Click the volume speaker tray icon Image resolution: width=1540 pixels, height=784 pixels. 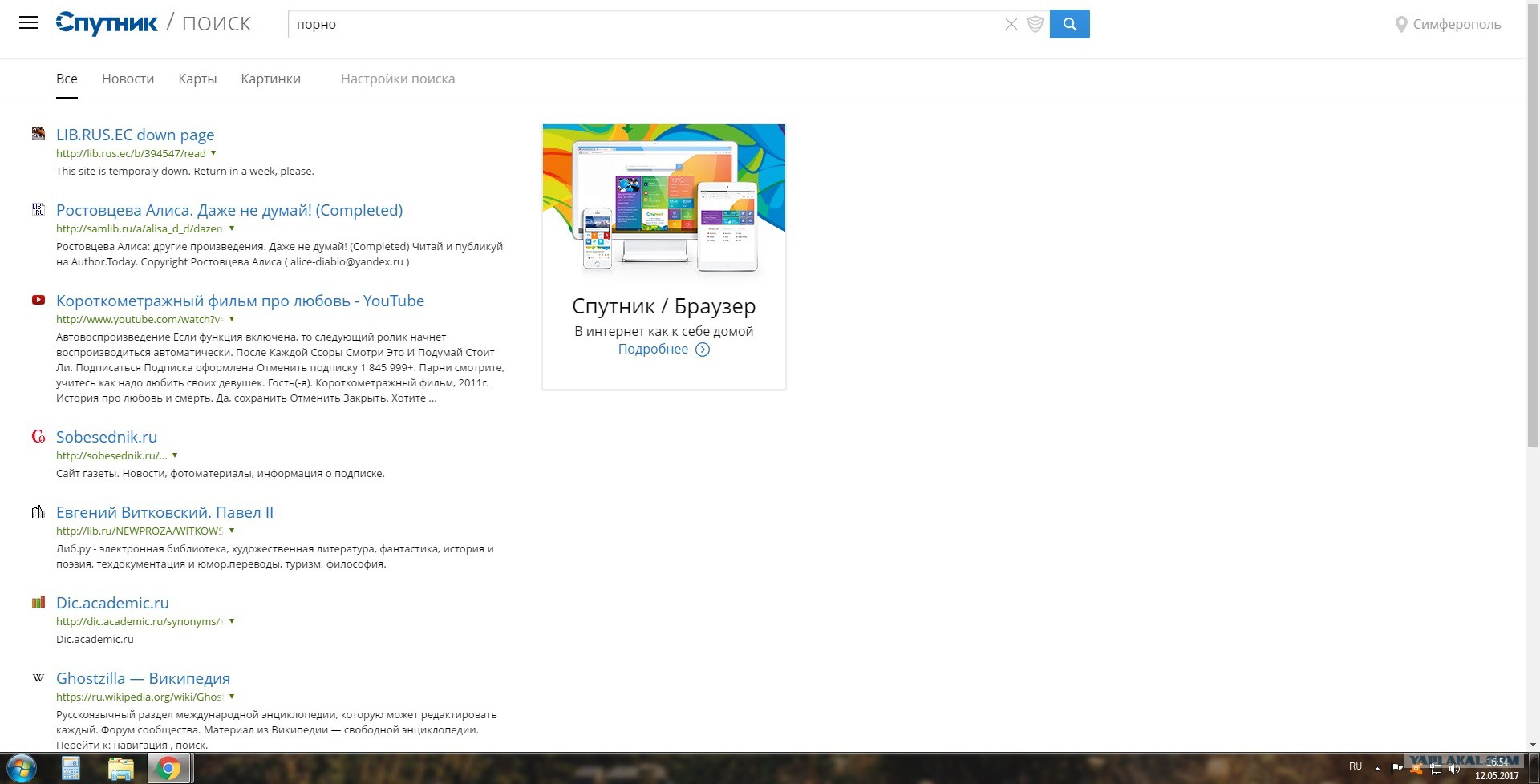(1455, 768)
